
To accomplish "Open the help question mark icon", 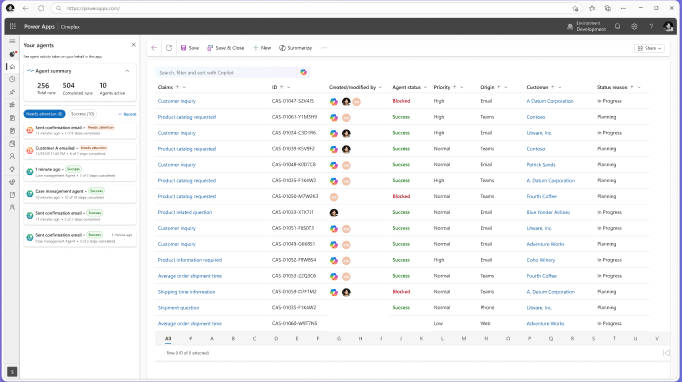I will 651,27.
